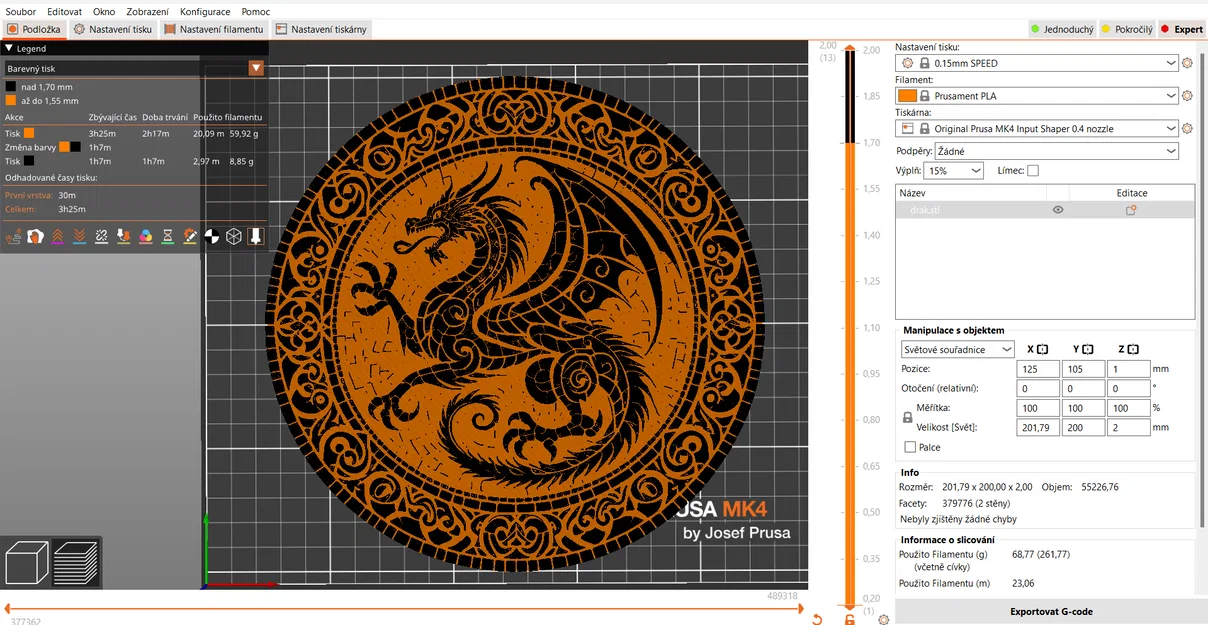Click the orange filament color swatch
1208x625 pixels.
click(x=907, y=96)
